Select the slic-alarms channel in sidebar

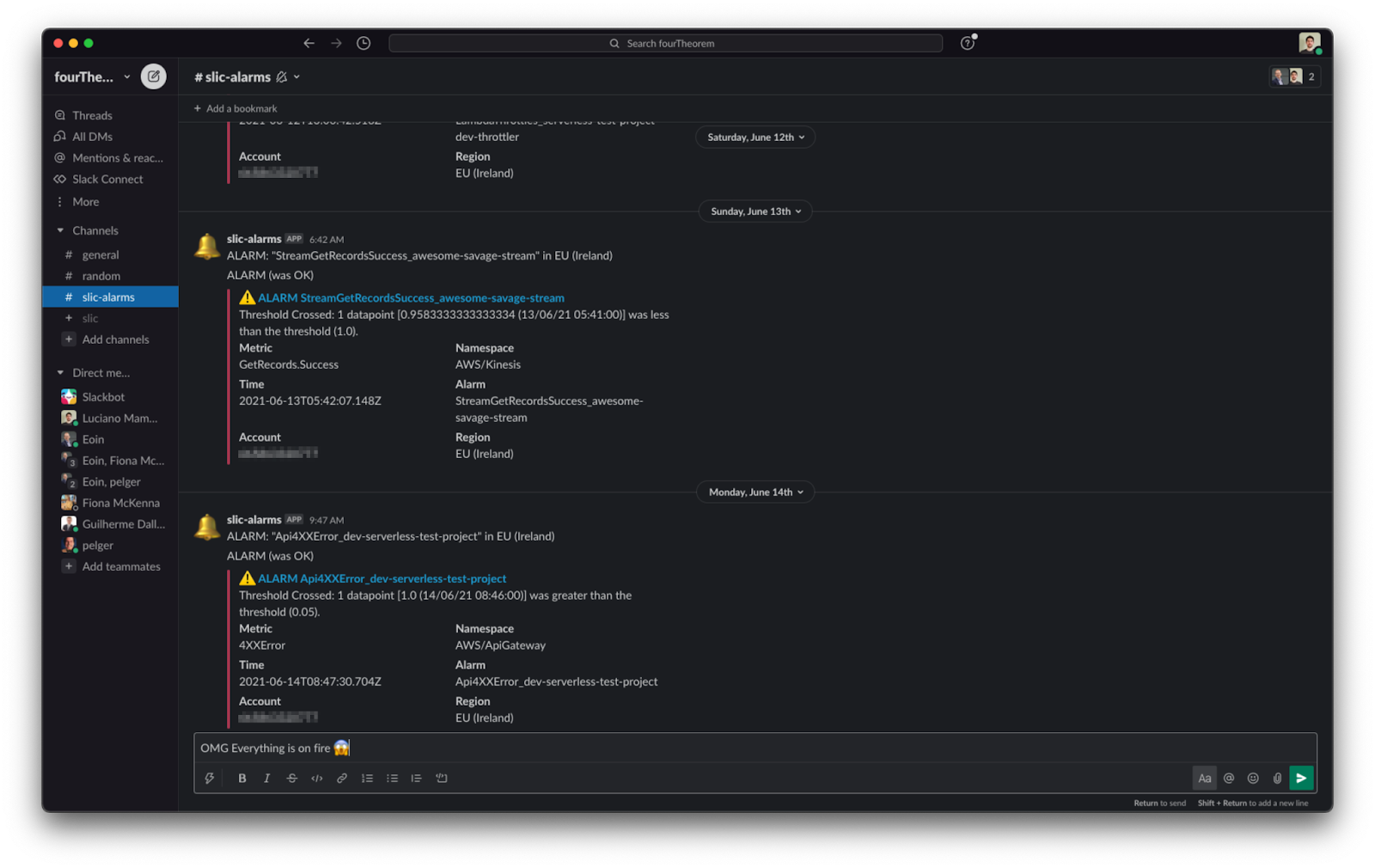[110, 296]
